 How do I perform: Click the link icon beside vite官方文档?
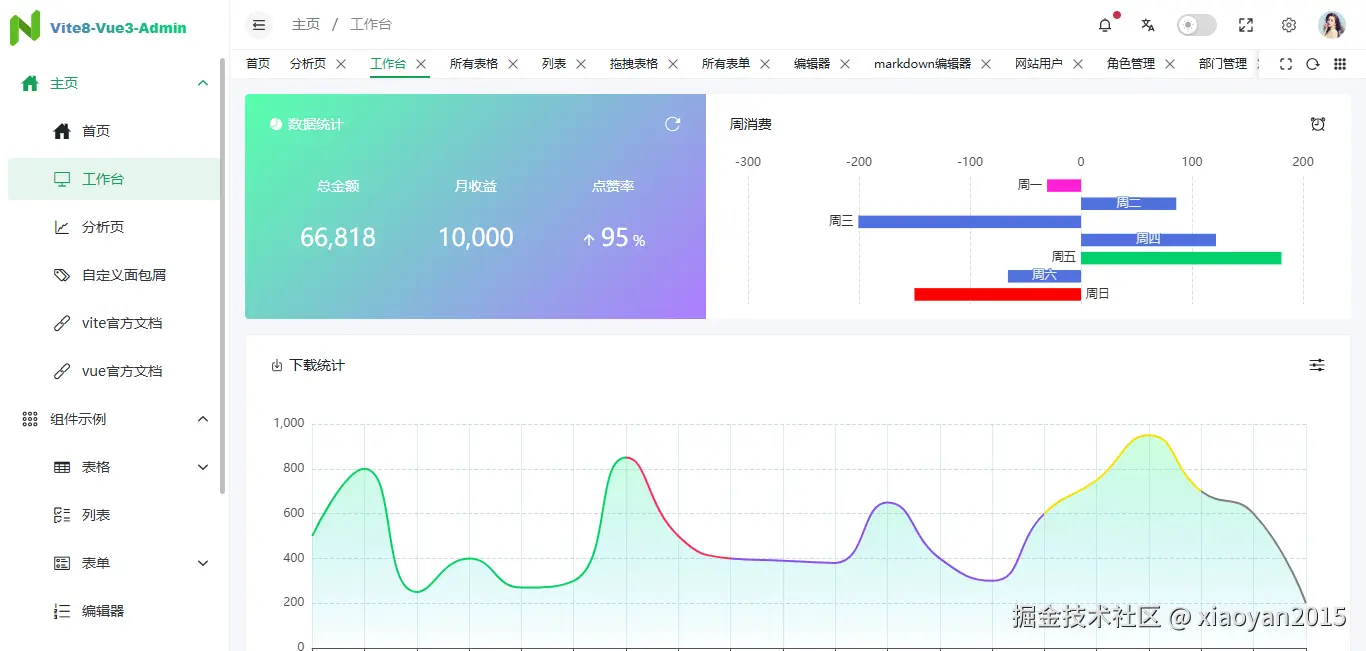coord(62,323)
